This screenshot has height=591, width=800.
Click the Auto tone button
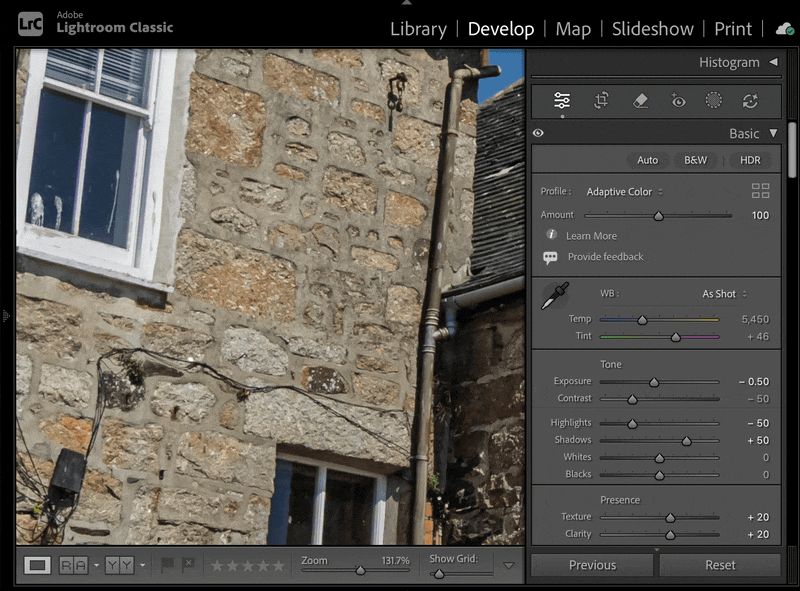tap(647, 160)
